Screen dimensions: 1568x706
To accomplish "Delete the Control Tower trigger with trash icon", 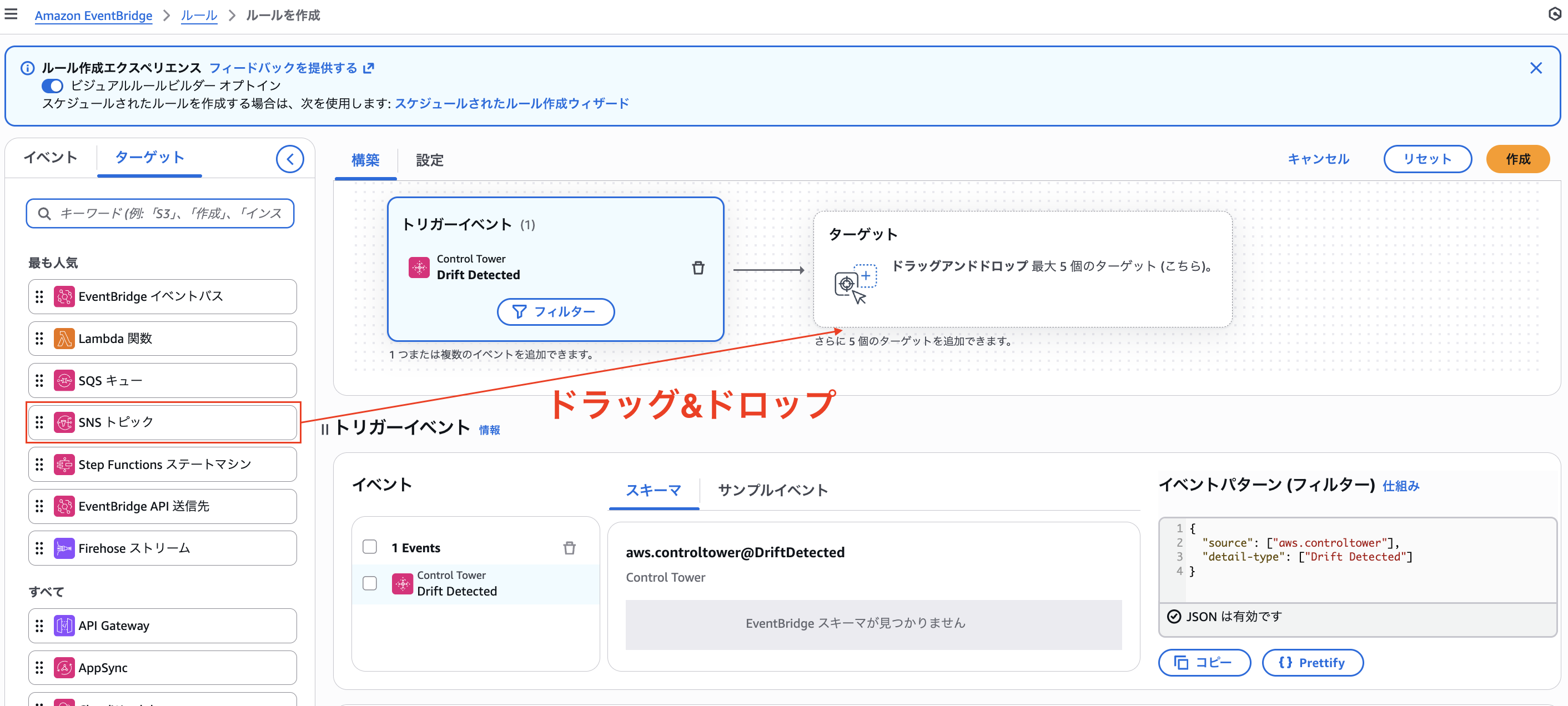I will tap(698, 267).
